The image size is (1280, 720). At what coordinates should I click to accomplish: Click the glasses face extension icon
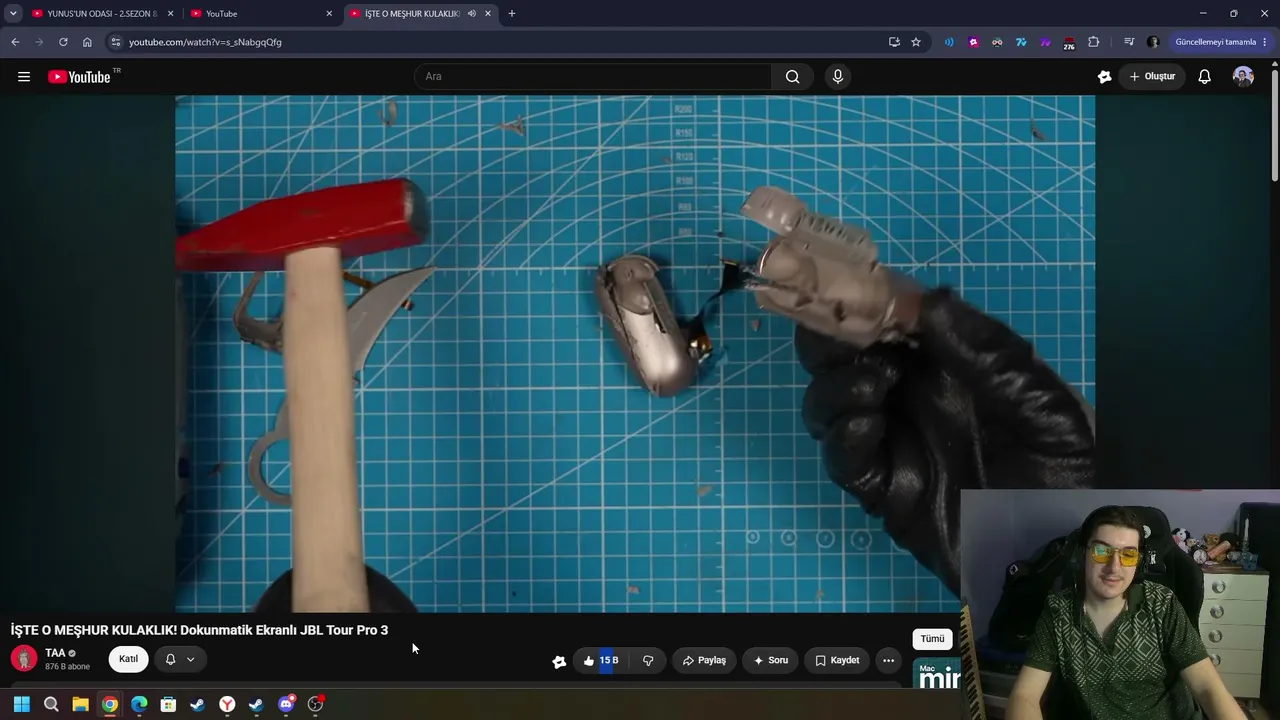coord(997,42)
